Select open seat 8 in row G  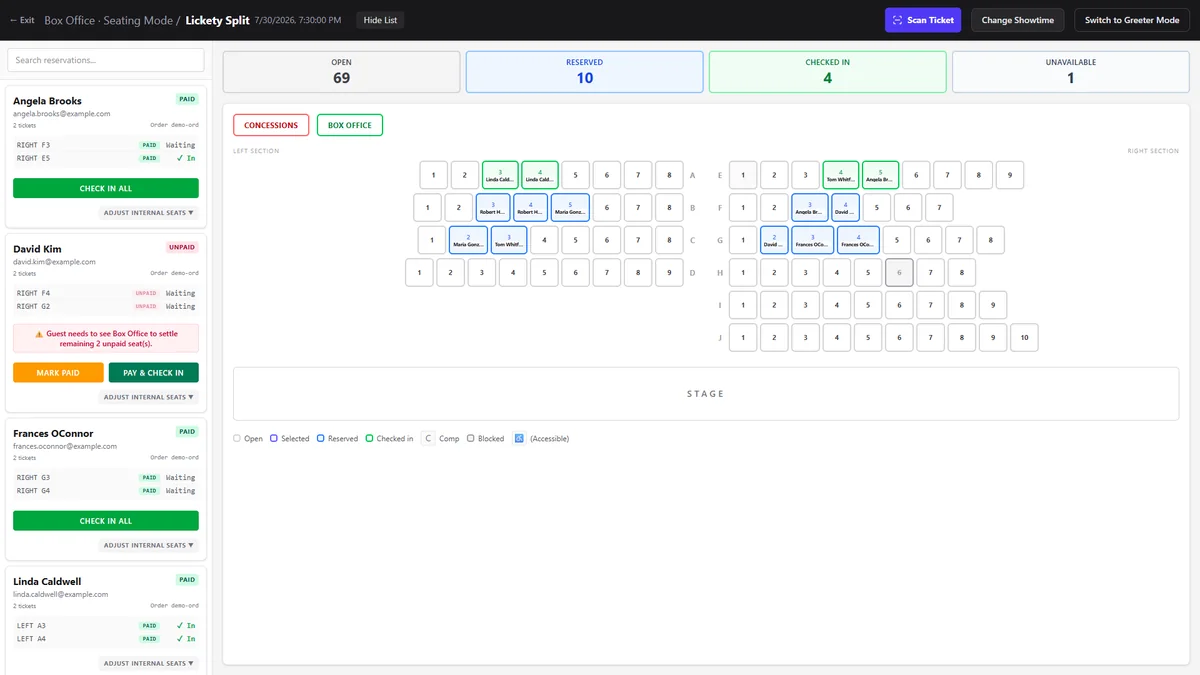point(990,240)
